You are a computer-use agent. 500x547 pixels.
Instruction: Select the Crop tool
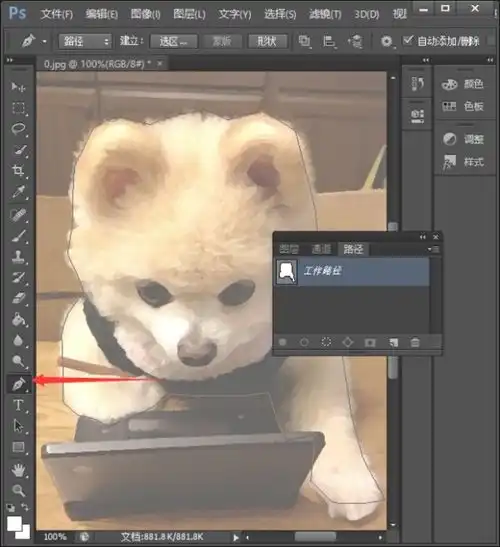tap(18, 171)
